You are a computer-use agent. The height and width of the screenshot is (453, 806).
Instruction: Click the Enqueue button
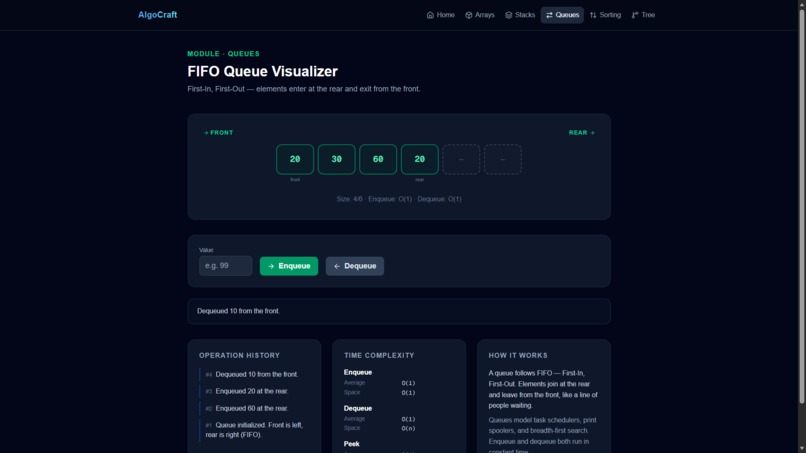pyautogui.click(x=289, y=266)
